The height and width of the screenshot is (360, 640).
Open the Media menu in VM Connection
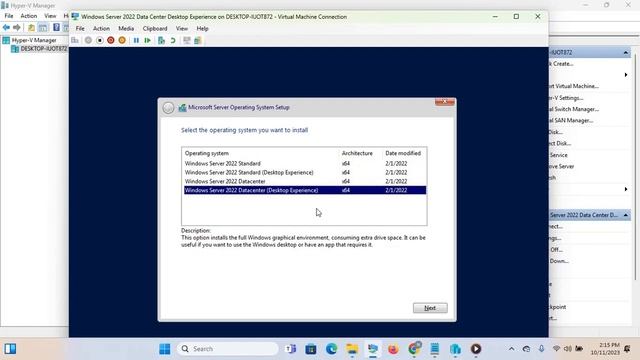click(x=126, y=29)
